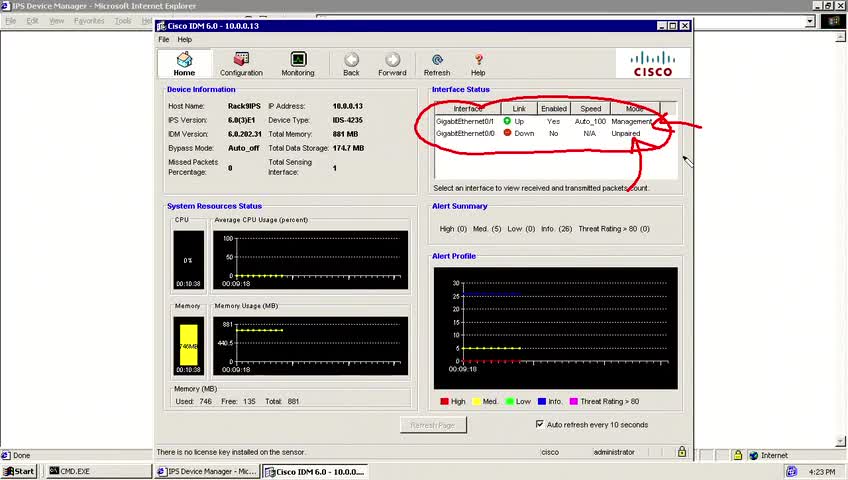
Task: Click High (0) alert count
Action: pos(453,229)
